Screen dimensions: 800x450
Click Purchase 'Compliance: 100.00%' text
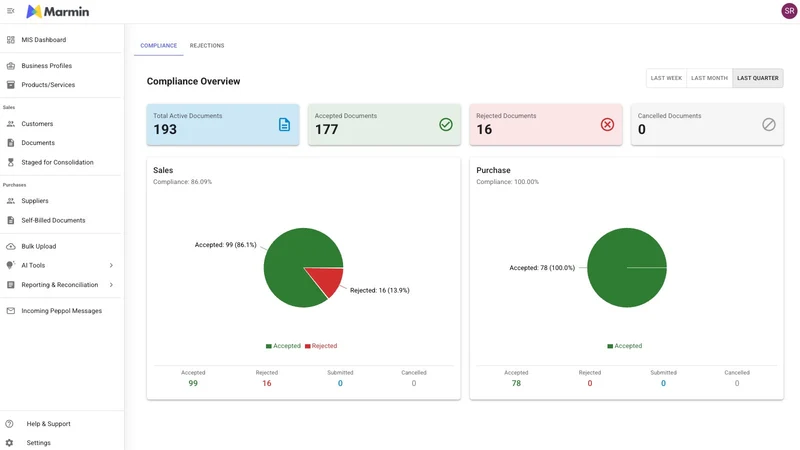(x=508, y=182)
